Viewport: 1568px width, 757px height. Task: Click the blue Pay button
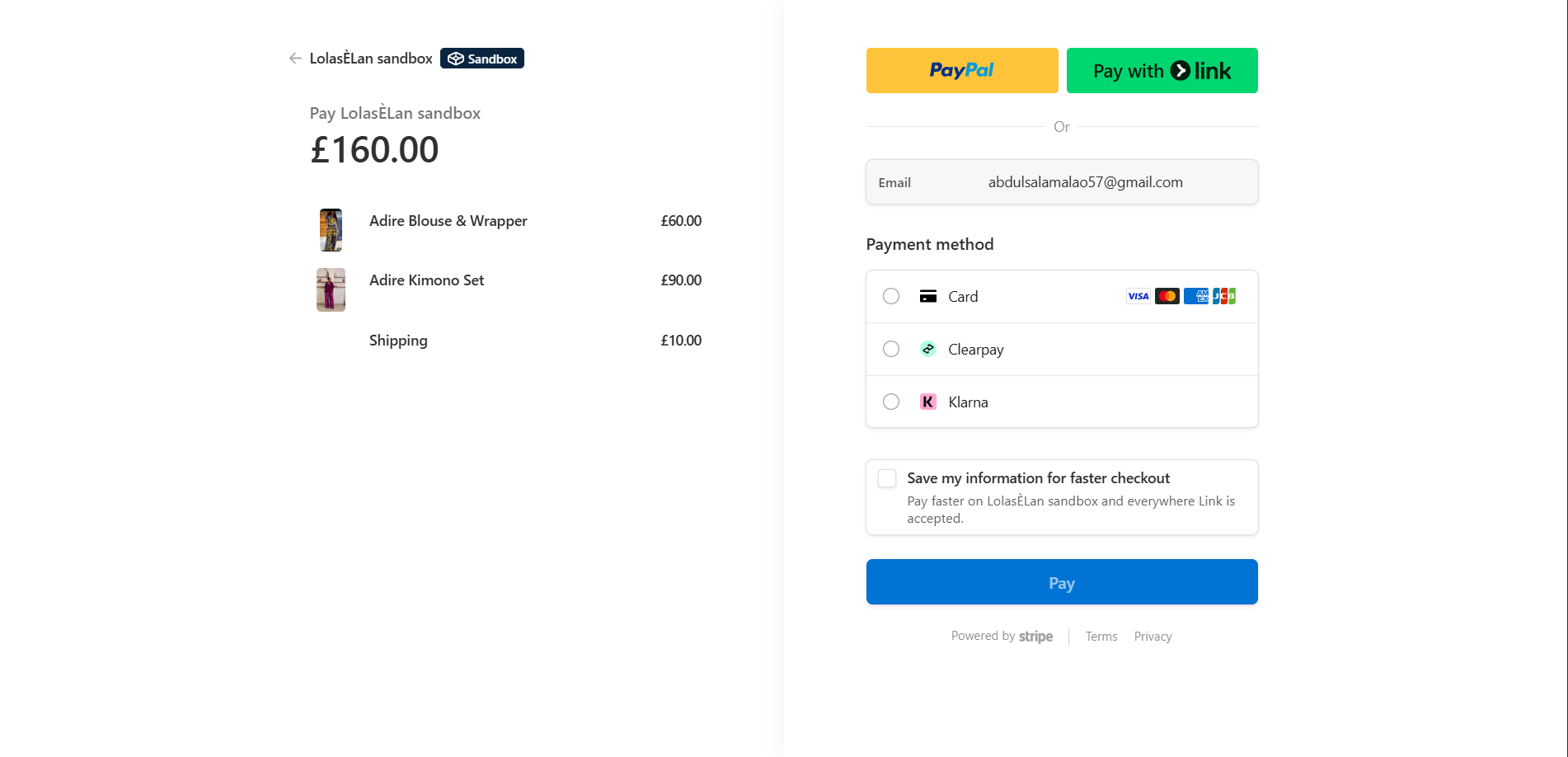[x=1062, y=582]
